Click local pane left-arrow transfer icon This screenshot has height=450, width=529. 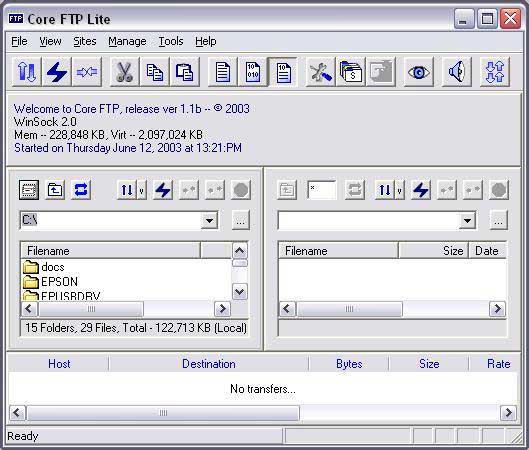coord(189,190)
